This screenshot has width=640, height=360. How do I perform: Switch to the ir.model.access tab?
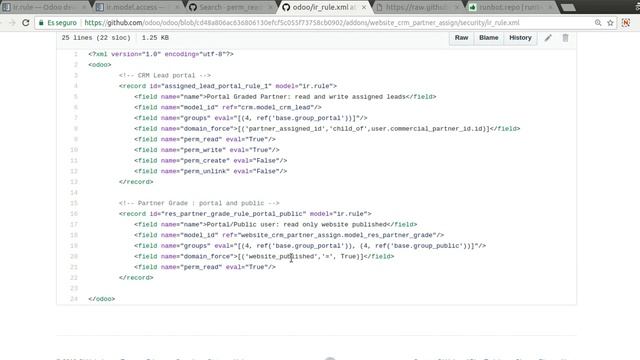point(137,7)
